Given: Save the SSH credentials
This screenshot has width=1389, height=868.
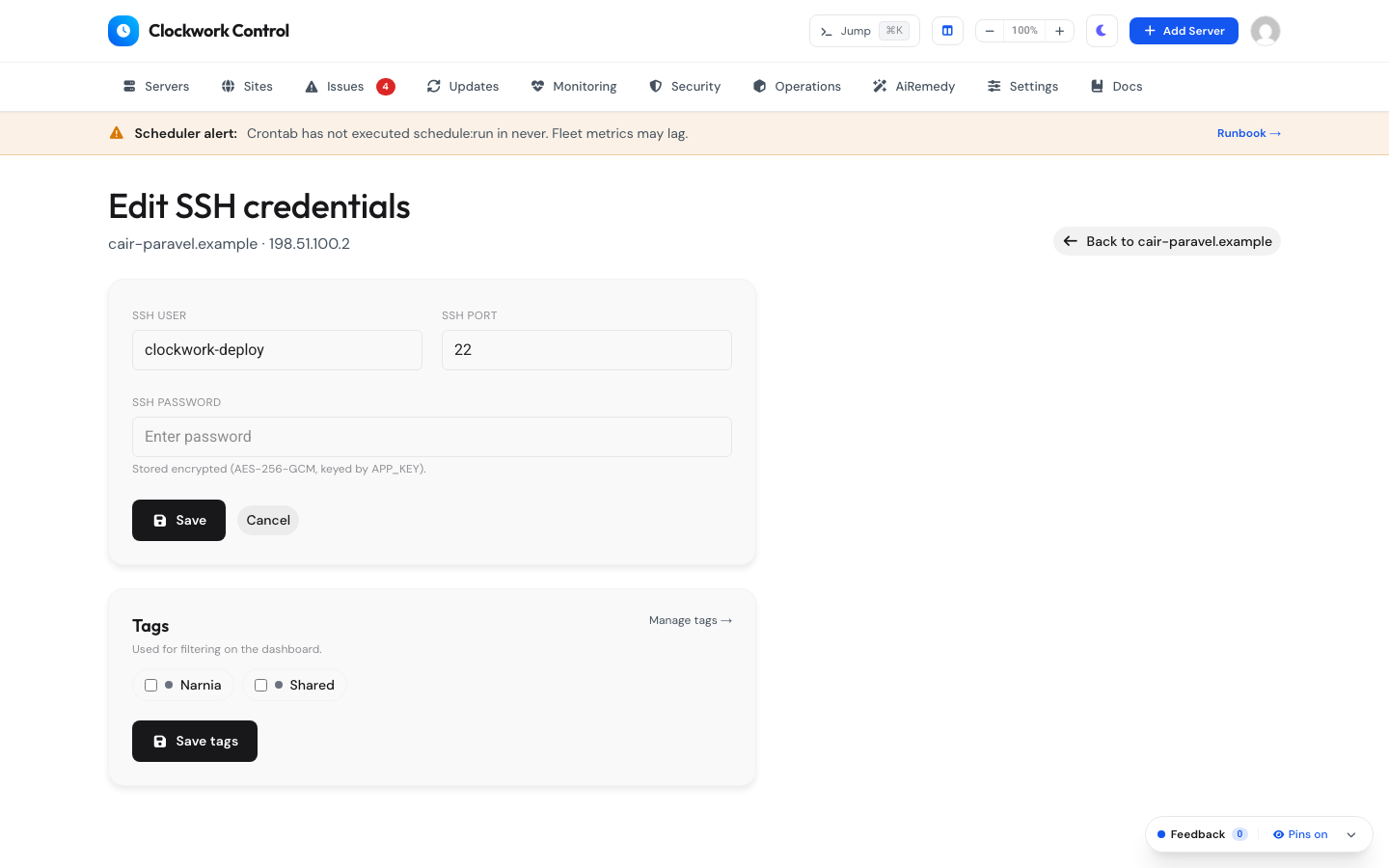Looking at the screenshot, I should coord(178,520).
